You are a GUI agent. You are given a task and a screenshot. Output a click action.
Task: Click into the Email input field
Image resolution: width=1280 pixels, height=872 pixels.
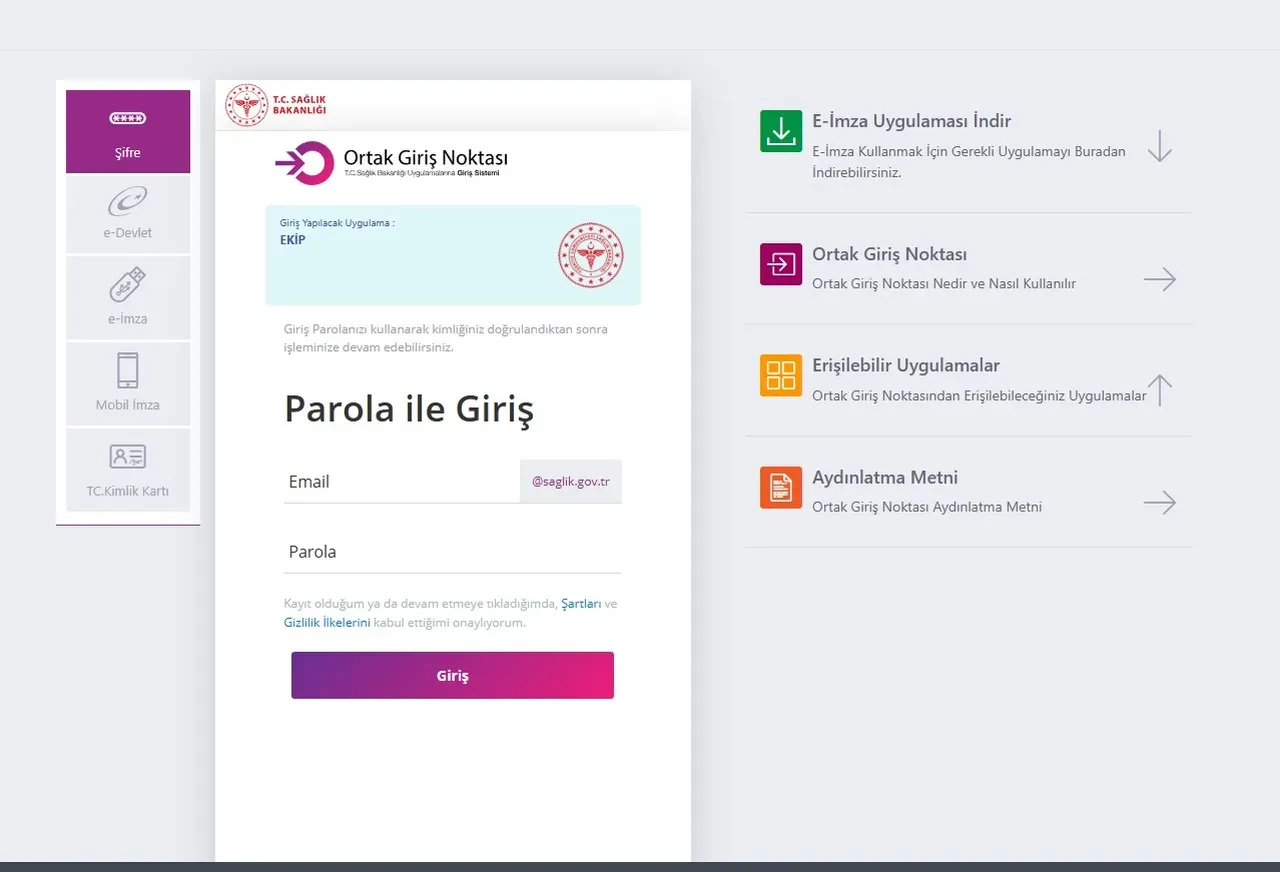click(400, 482)
